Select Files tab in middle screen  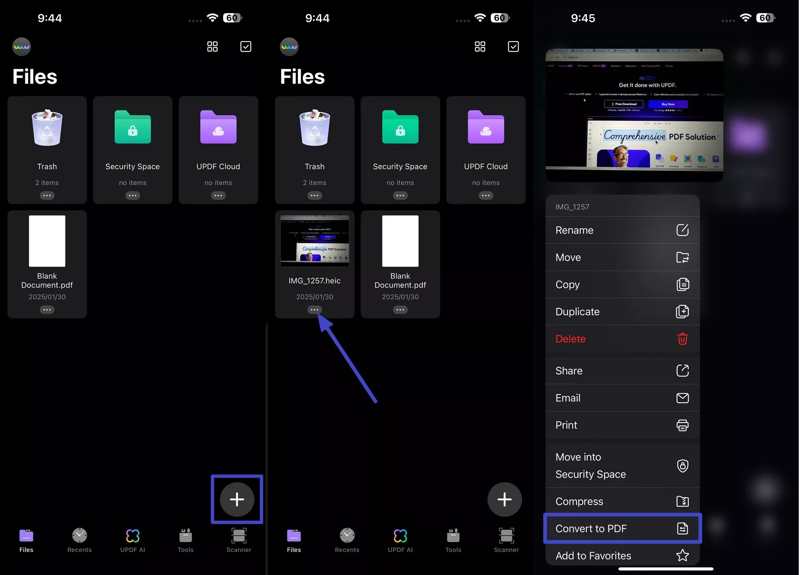point(294,541)
